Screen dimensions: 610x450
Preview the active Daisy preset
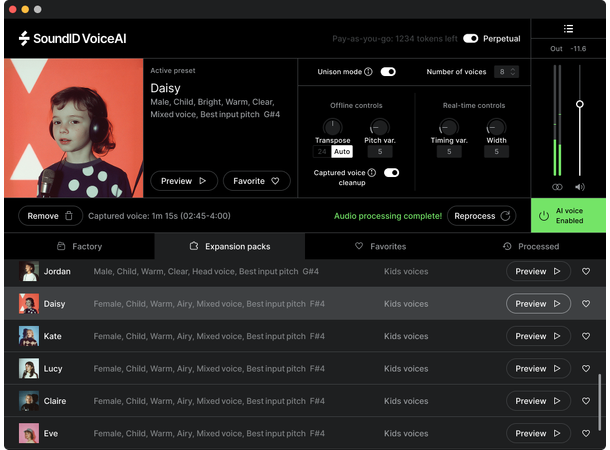pyautogui.click(x=184, y=181)
